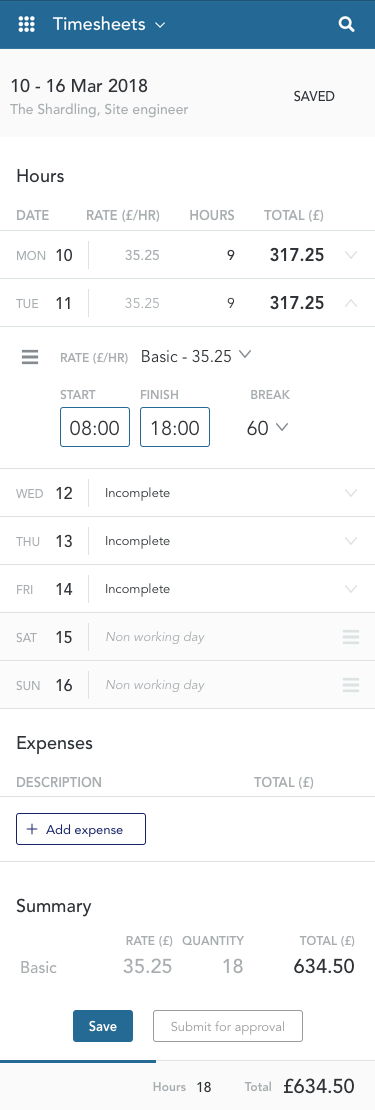Screen dimensions: 375x1110
Task: Edit the Finish time field 18:00
Action: coord(175,428)
